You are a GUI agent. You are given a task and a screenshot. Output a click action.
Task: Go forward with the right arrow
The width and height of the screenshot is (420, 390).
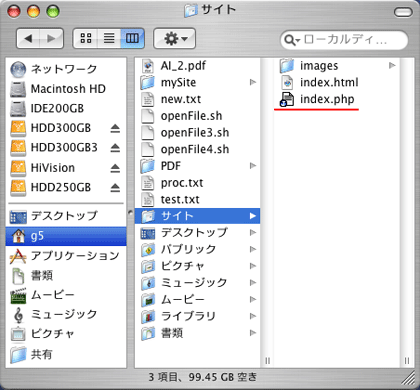click(51, 39)
